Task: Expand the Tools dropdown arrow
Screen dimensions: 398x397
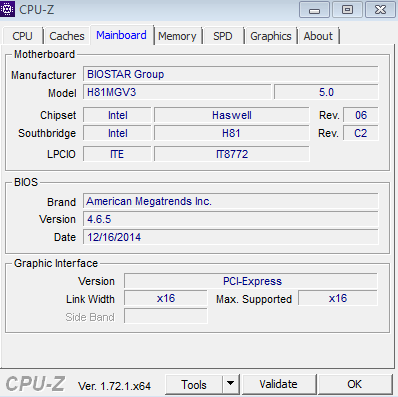Action: 230,385
